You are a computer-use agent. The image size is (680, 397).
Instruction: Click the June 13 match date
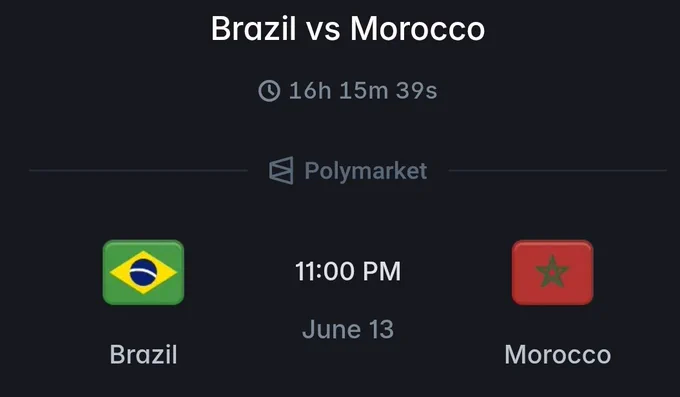coord(348,329)
